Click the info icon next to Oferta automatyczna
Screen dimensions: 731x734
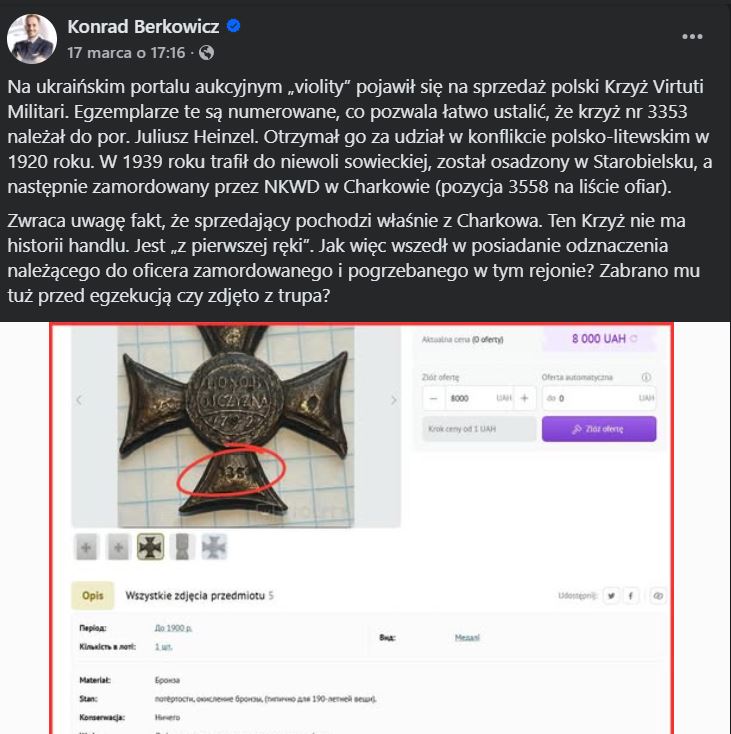pyautogui.click(x=646, y=378)
